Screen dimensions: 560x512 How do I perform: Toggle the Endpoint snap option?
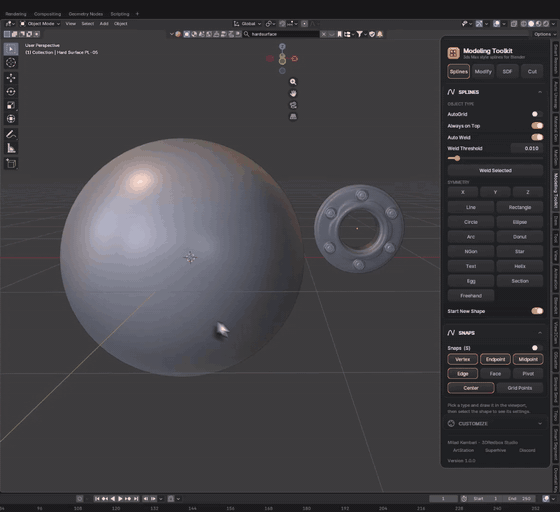coord(495,359)
